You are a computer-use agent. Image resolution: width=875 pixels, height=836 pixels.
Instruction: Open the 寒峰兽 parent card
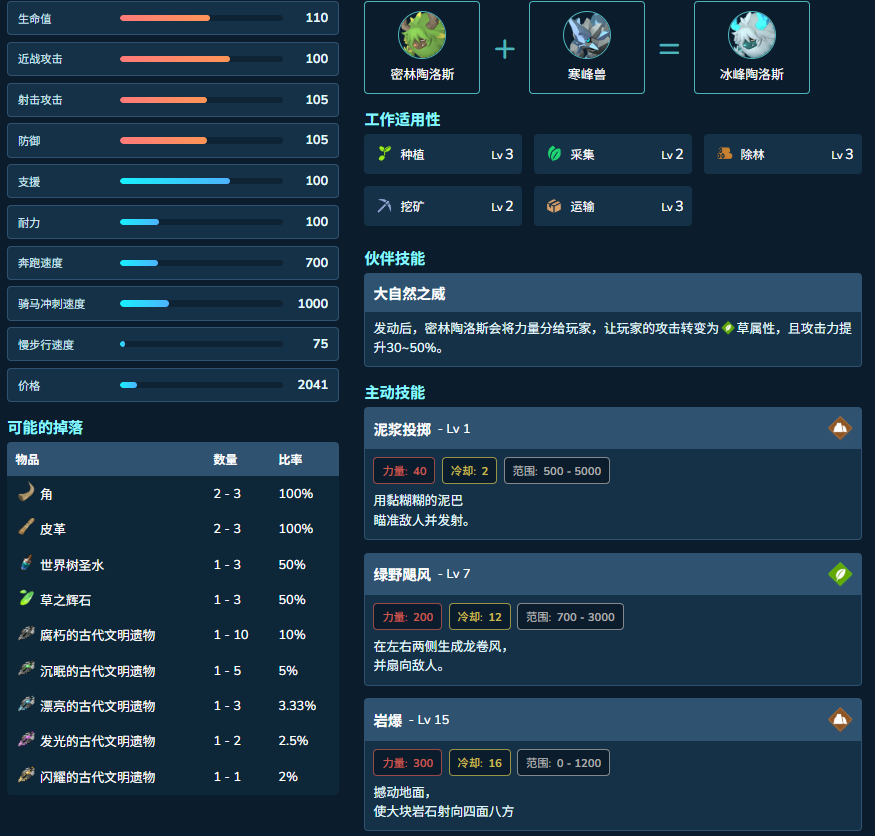point(586,47)
